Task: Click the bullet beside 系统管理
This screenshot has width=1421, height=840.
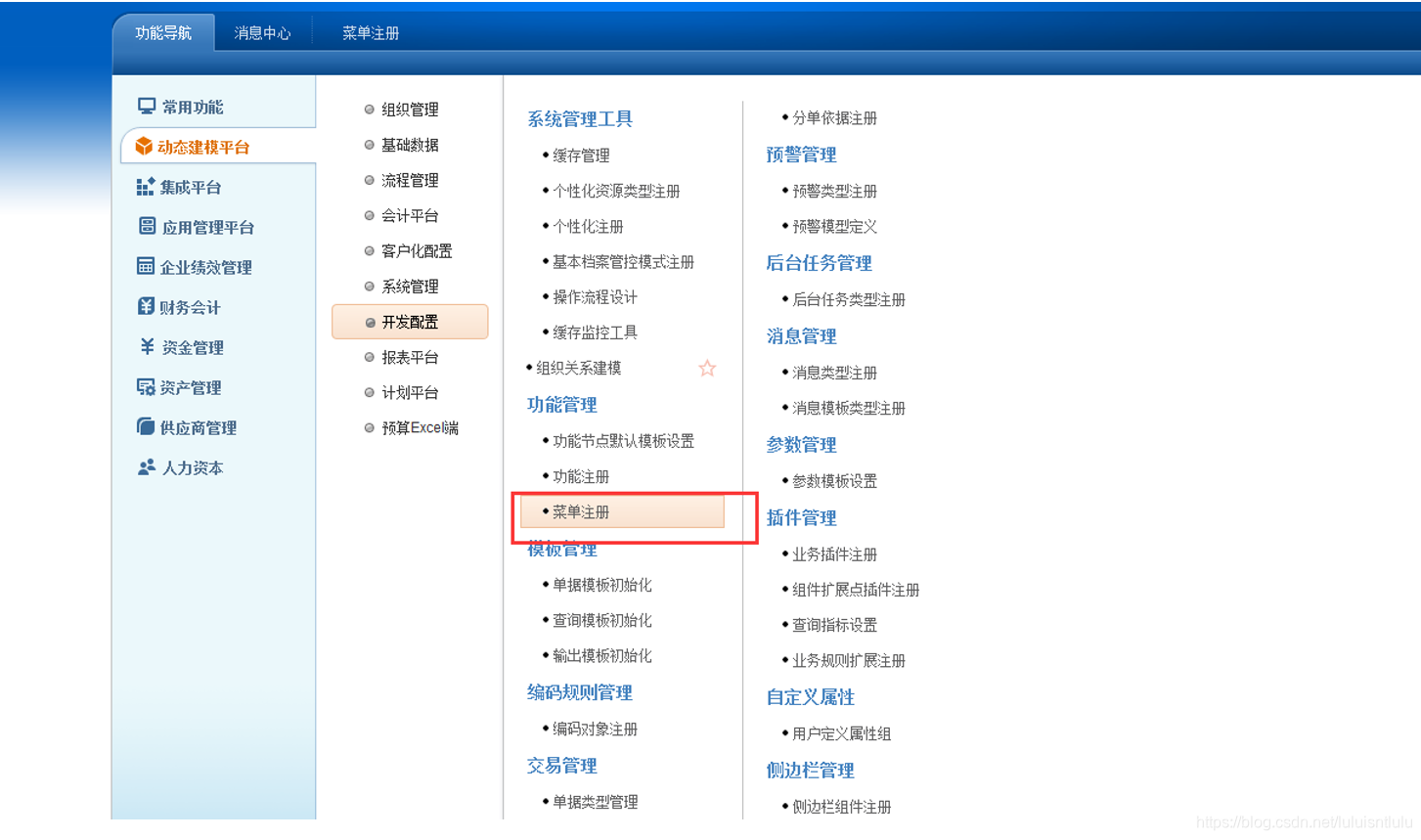Action: (369, 287)
